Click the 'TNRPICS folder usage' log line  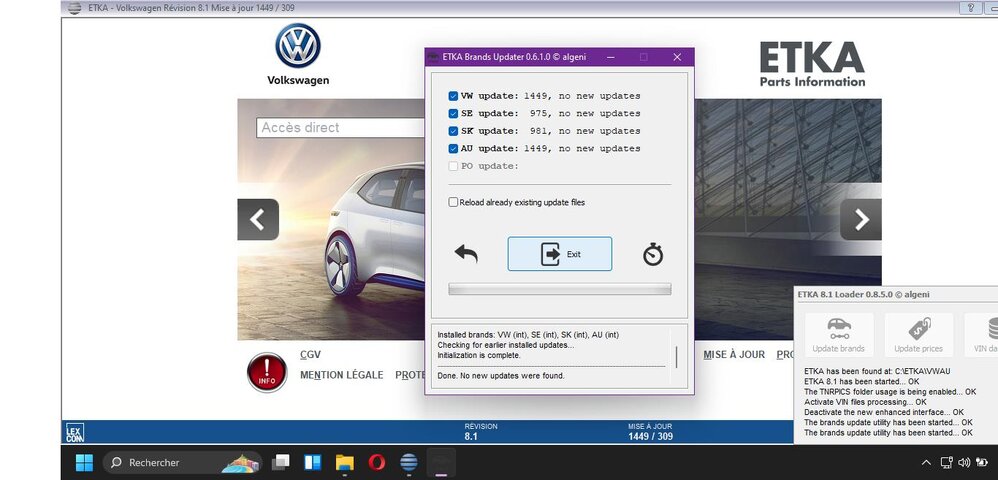[x=890, y=392]
